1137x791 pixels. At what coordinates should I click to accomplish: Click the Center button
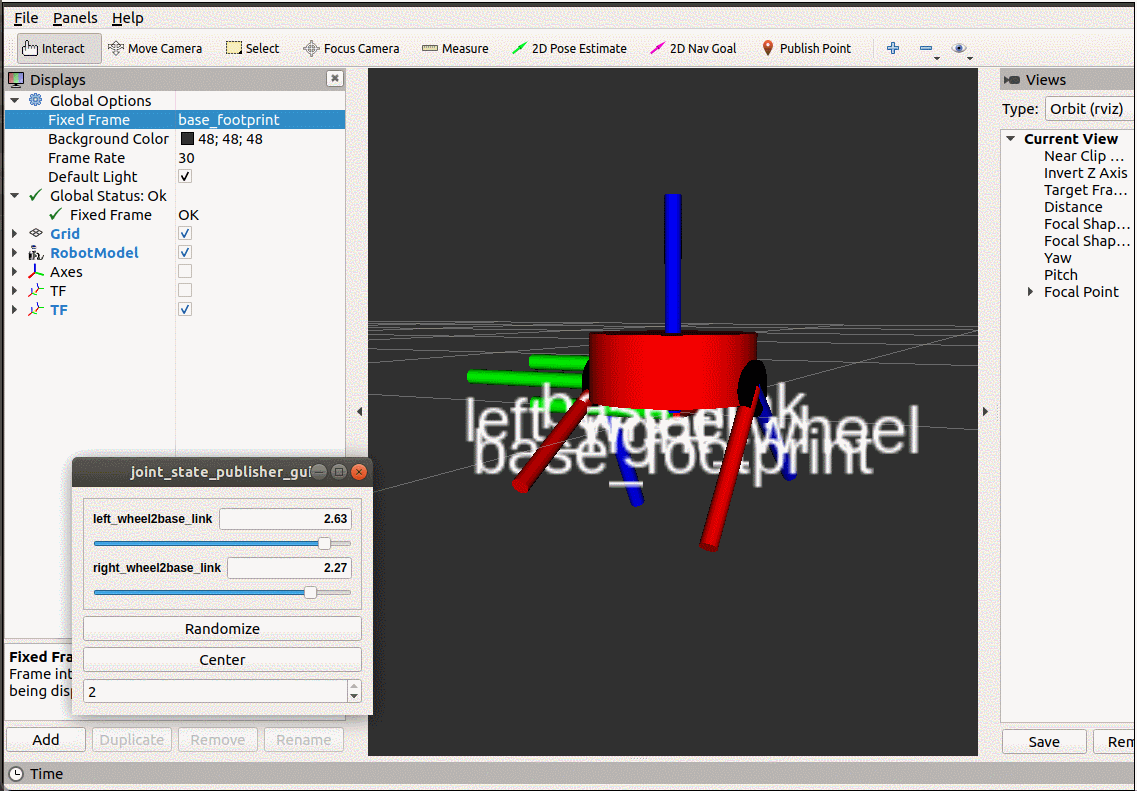222,660
